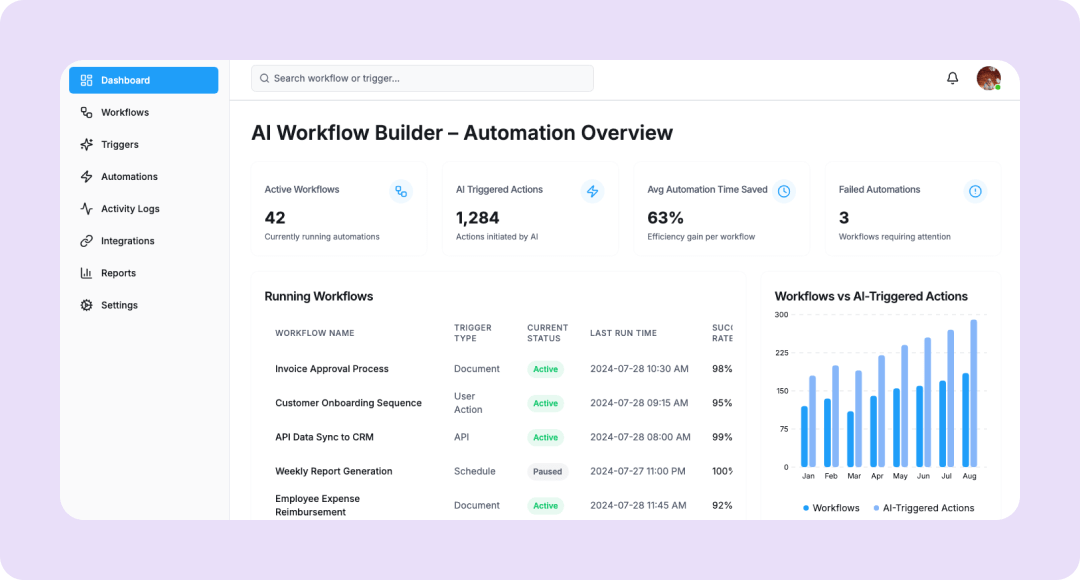Open the Dashboard menu item
This screenshot has height=580, width=1080.
pyautogui.click(x=143, y=80)
